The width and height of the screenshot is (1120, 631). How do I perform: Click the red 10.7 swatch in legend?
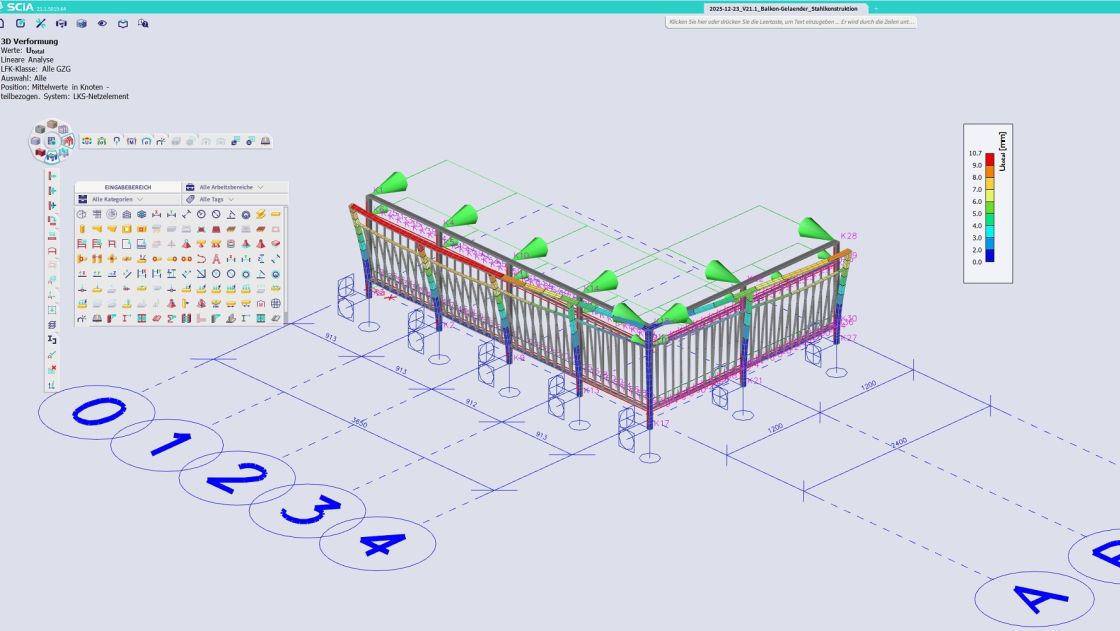(x=989, y=158)
